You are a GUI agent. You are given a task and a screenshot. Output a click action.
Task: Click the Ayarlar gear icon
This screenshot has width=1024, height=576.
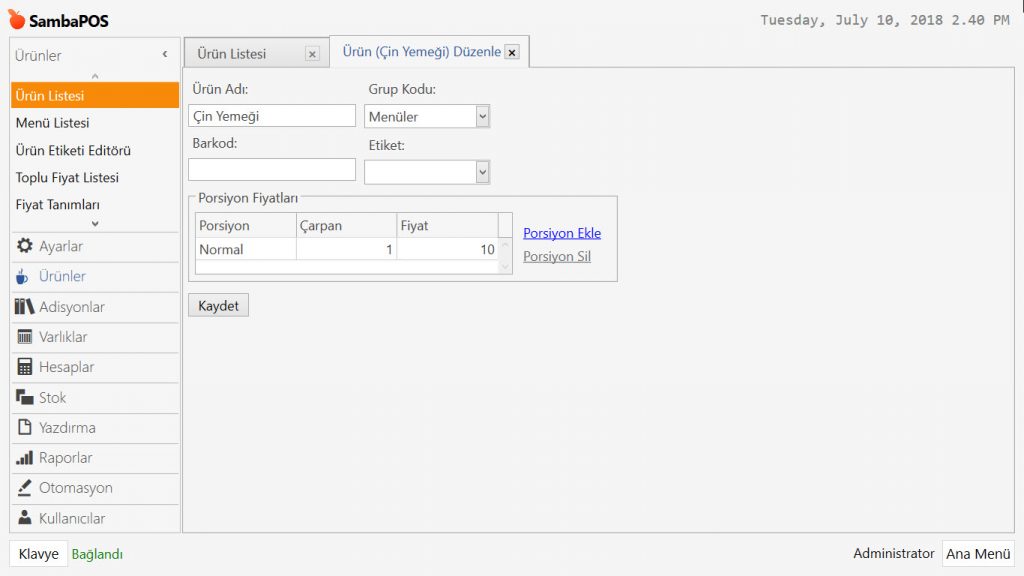(24, 246)
